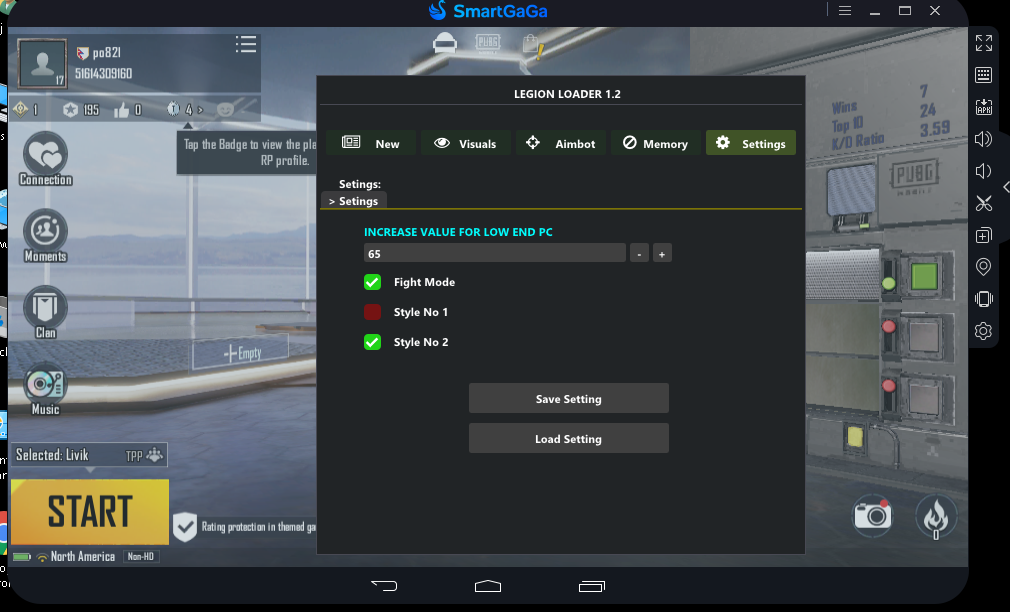The height and width of the screenshot is (612, 1010).
Task: Switch to the Visuals tab
Action: click(466, 143)
